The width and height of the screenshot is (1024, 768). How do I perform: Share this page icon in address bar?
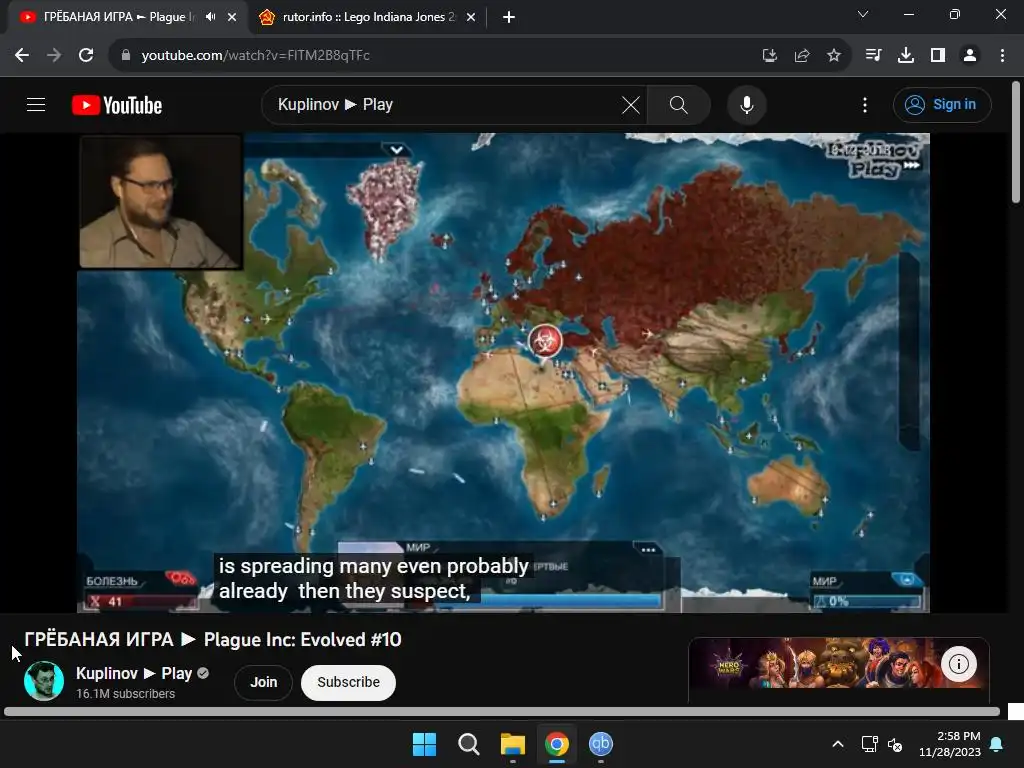[802, 56]
